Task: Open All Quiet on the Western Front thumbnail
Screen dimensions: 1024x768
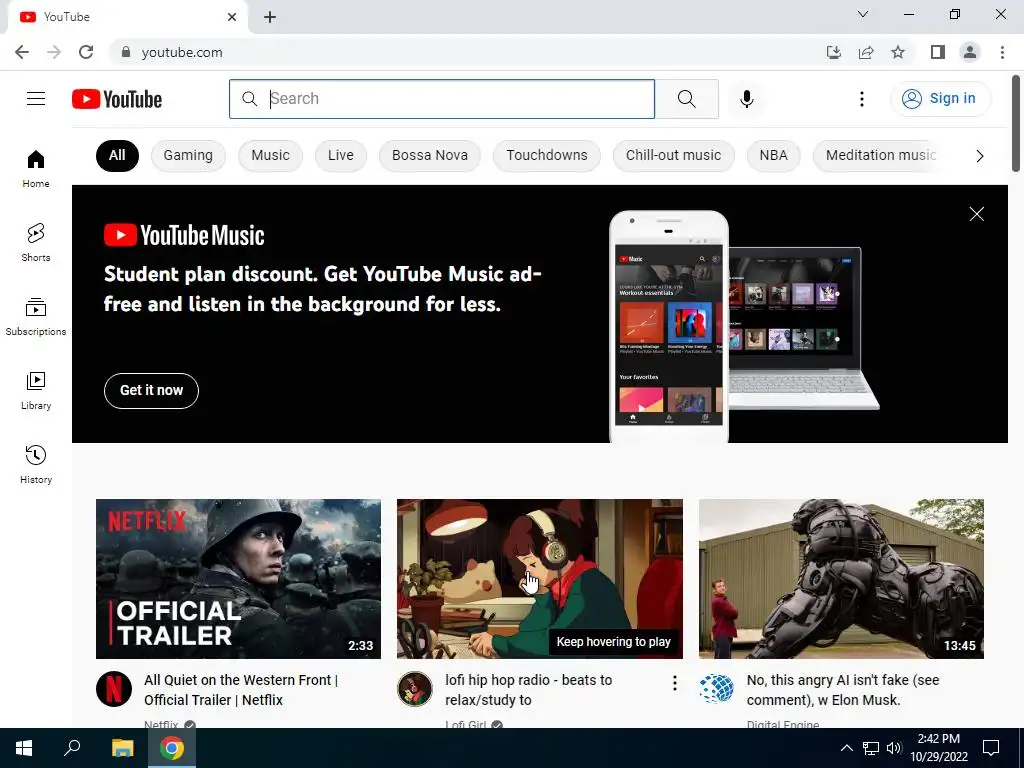Action: point(238,579)
